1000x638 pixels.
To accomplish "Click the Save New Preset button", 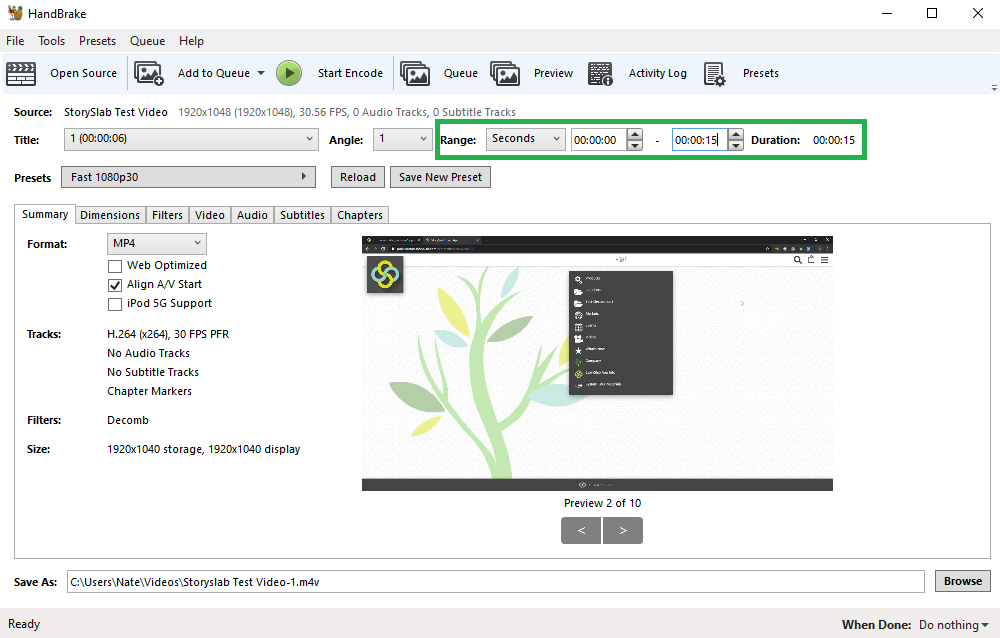I will point(440,177).
